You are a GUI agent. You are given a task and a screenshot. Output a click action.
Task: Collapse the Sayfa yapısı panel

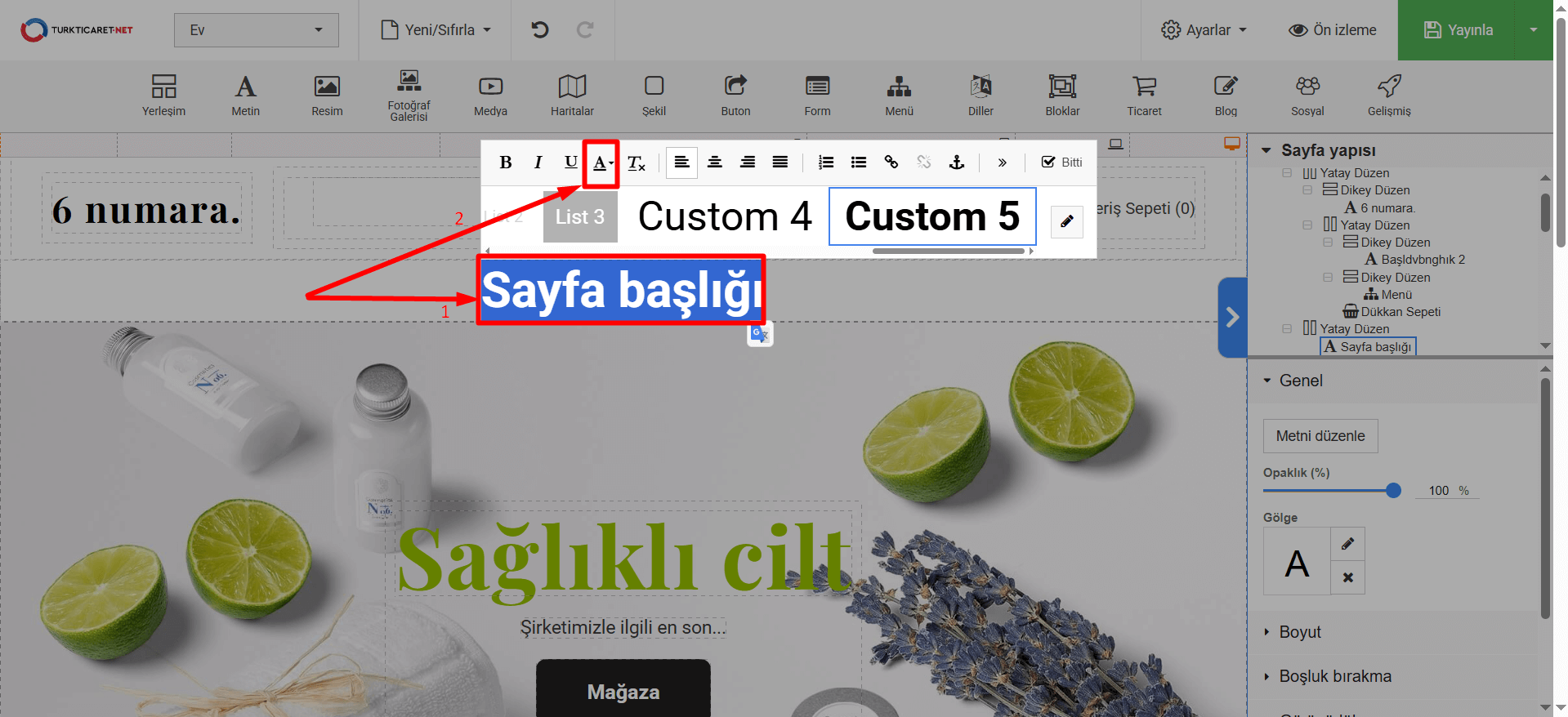click(1266, 150)
